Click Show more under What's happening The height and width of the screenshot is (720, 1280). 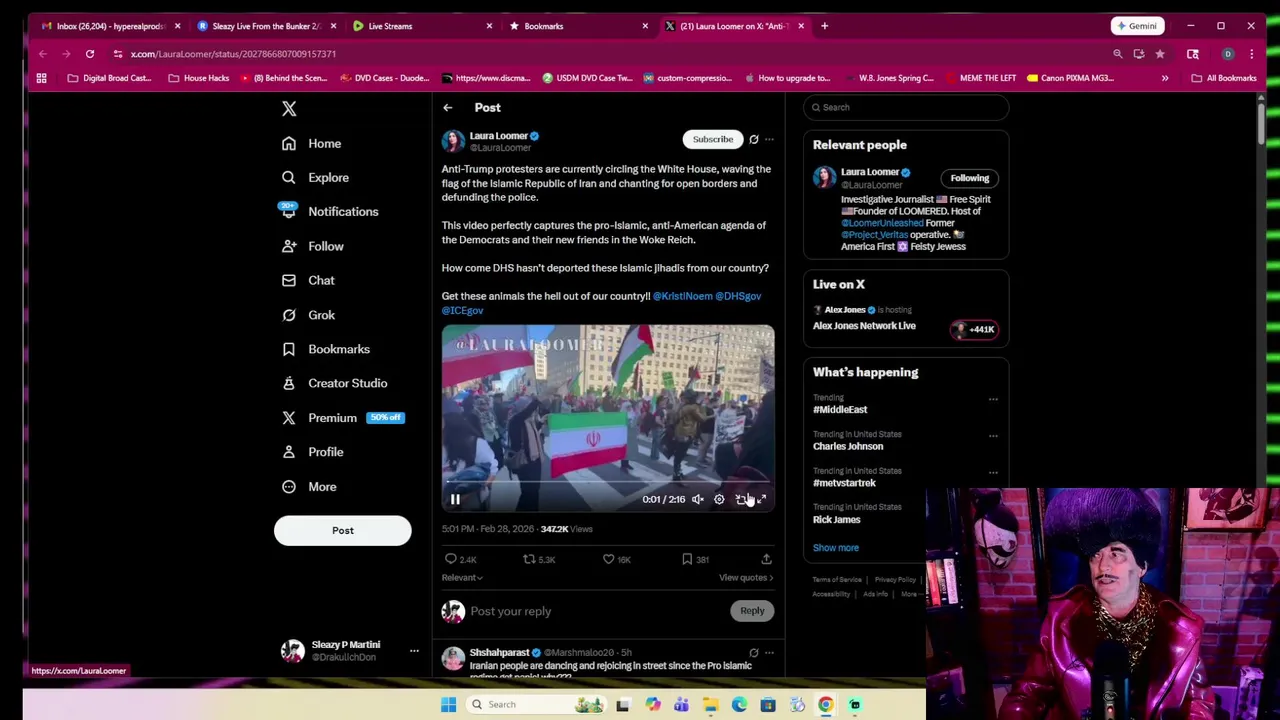[836, 548]
